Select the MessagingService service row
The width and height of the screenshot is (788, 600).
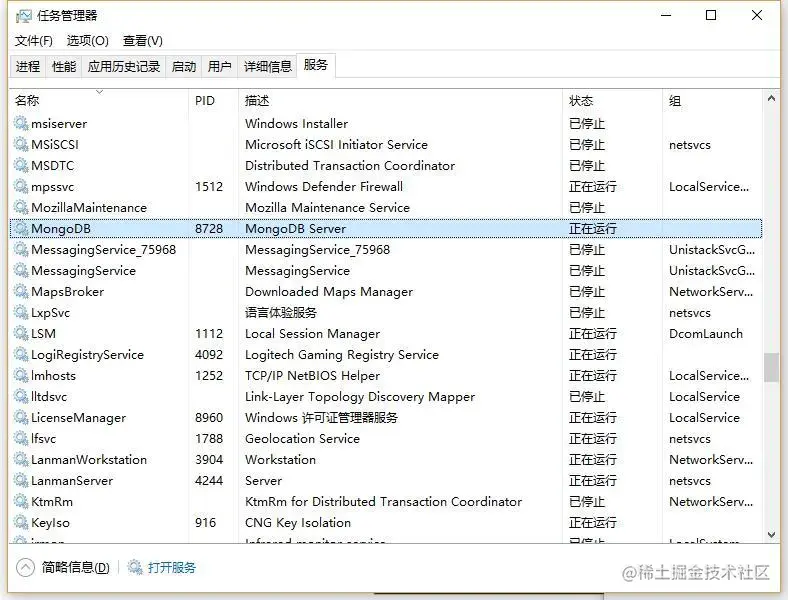386,270
